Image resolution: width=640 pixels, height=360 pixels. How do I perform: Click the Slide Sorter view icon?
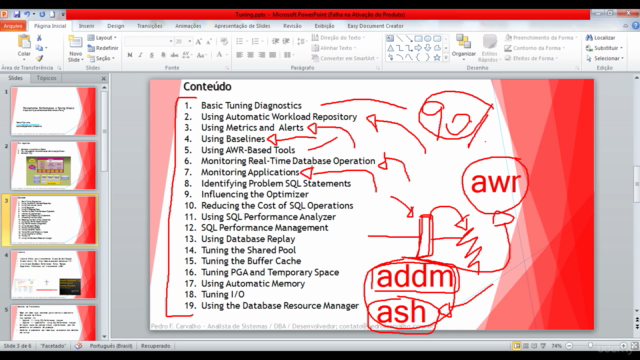[526, 346]
